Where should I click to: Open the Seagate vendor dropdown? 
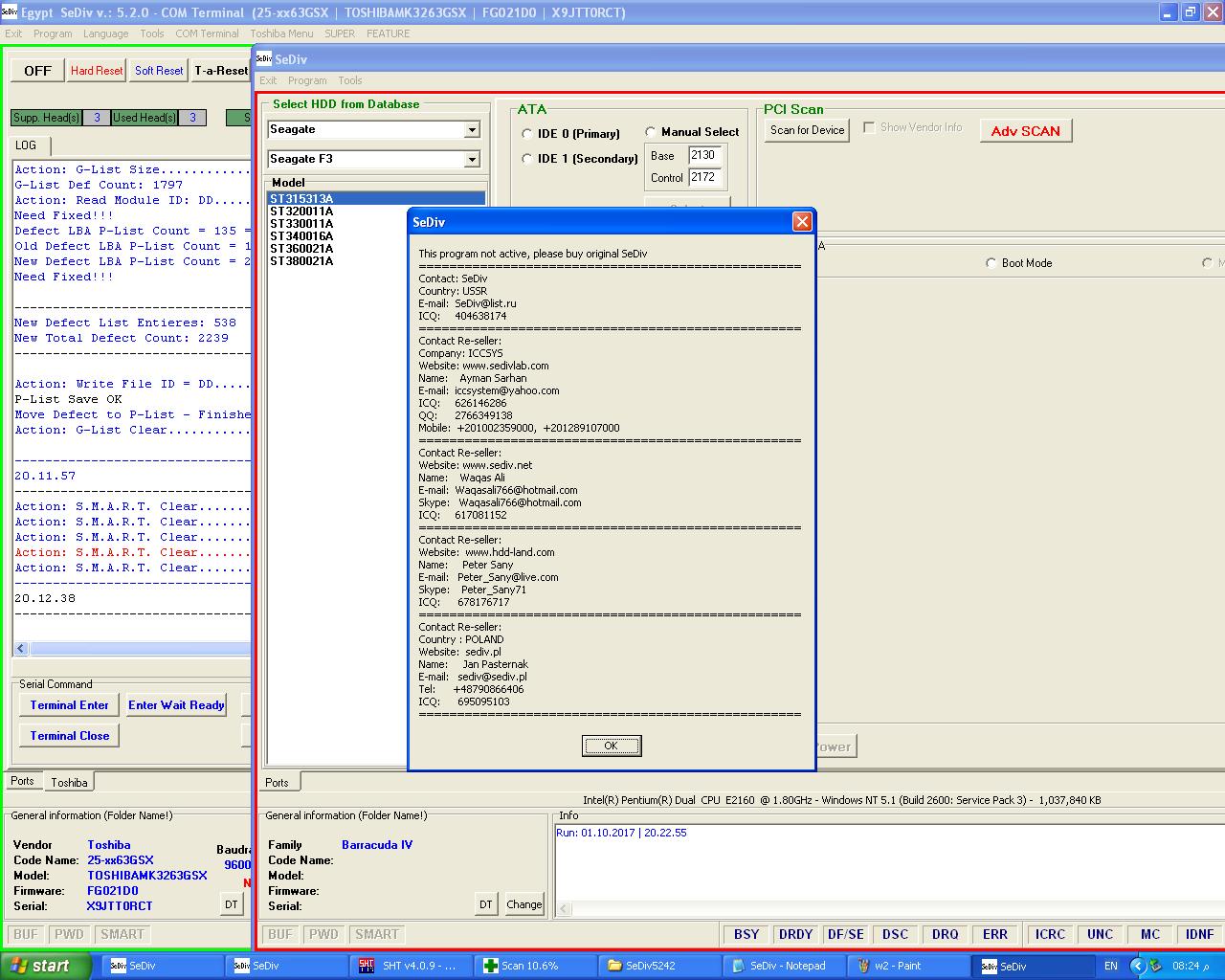pyautogui.click(x=472, y=130)
